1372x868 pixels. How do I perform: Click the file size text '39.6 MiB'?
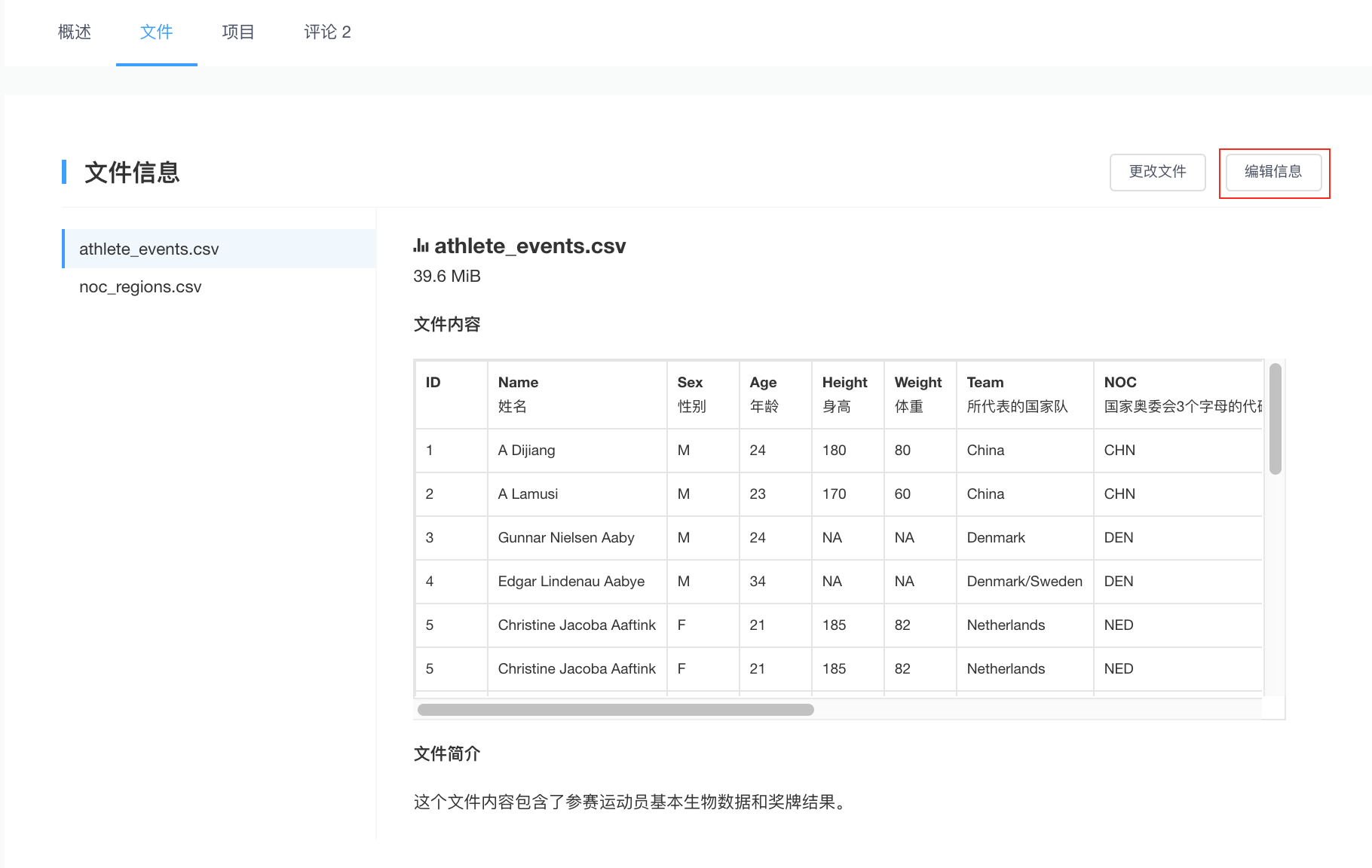447,277
